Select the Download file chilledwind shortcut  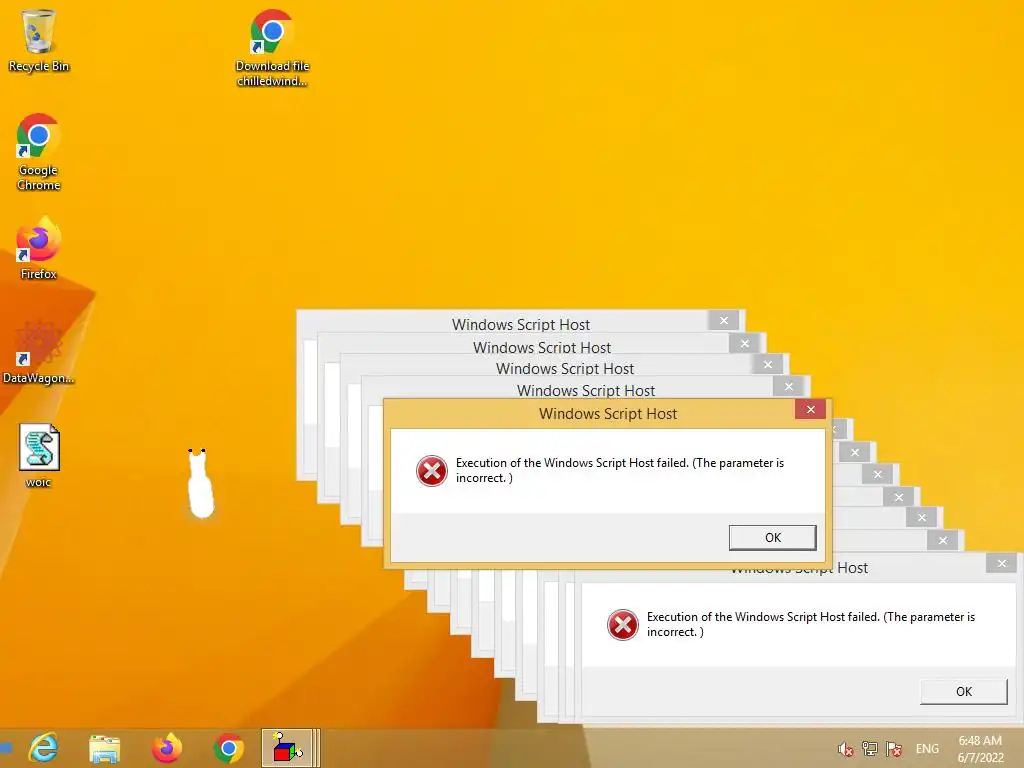(x=272, y=47)
